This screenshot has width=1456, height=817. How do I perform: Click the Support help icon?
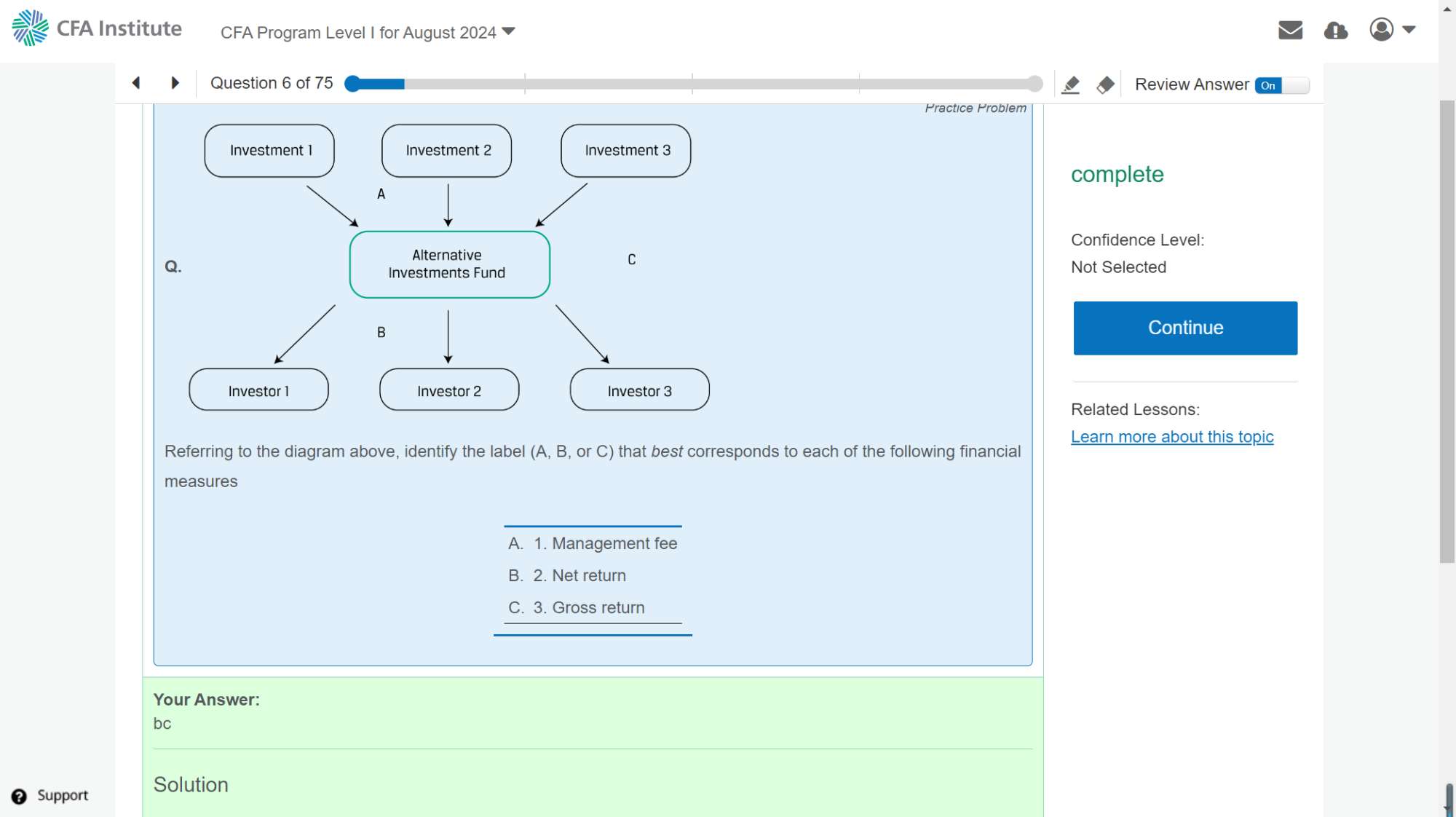(x=19, y=796)
